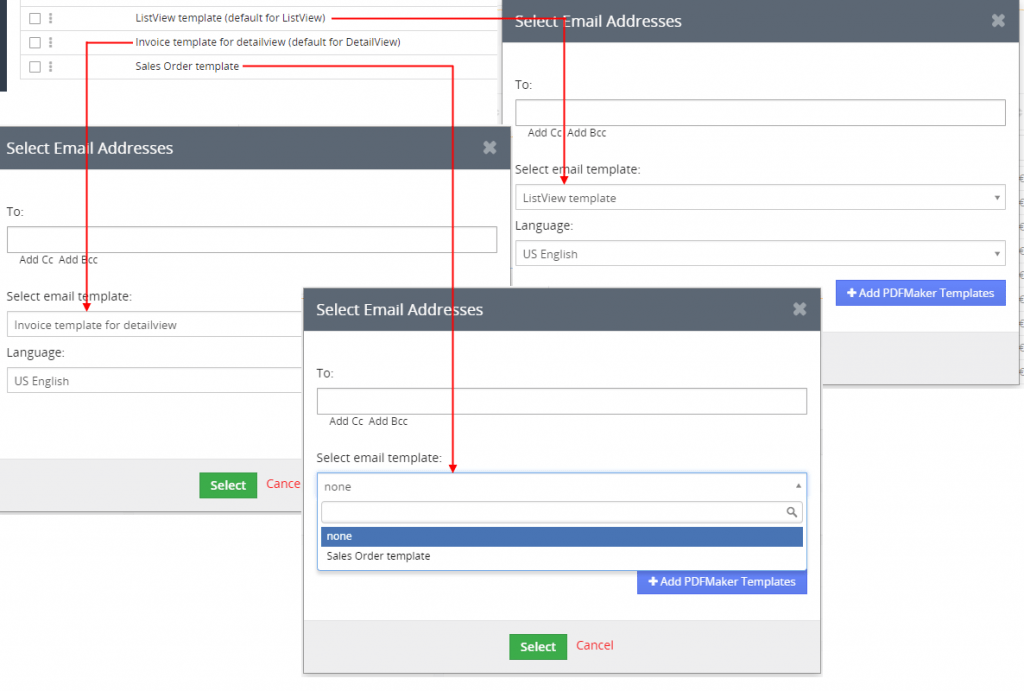Close the left Select Email Addresses dialog
The image size is (1024, 691).
[489, 147]
